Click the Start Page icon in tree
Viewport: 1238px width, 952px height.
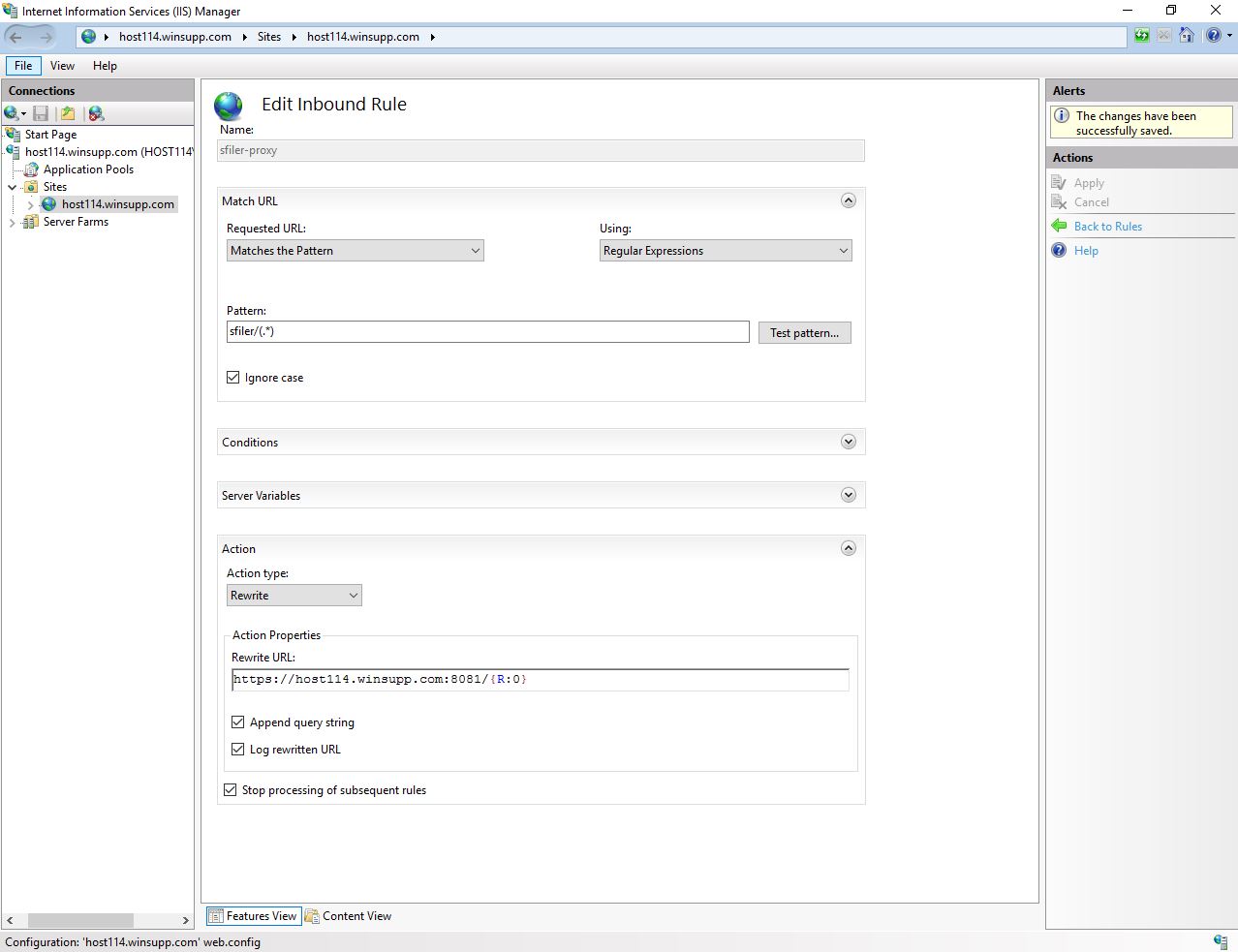point(14,135)
